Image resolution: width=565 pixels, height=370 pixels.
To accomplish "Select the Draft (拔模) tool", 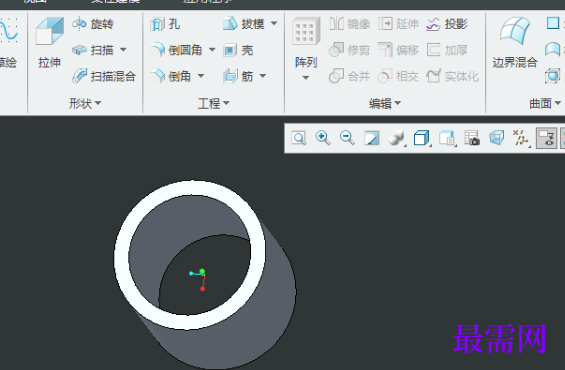I will 244,24.
